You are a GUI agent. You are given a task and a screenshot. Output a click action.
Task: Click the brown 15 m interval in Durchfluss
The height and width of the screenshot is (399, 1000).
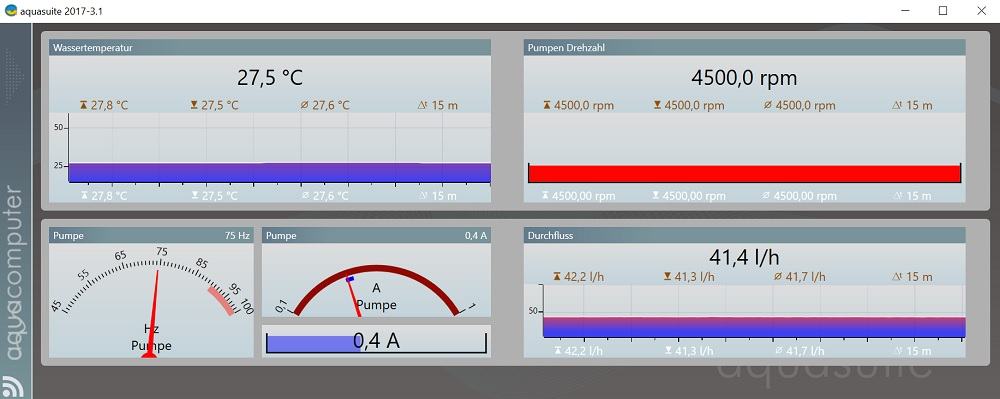[919, 277]
